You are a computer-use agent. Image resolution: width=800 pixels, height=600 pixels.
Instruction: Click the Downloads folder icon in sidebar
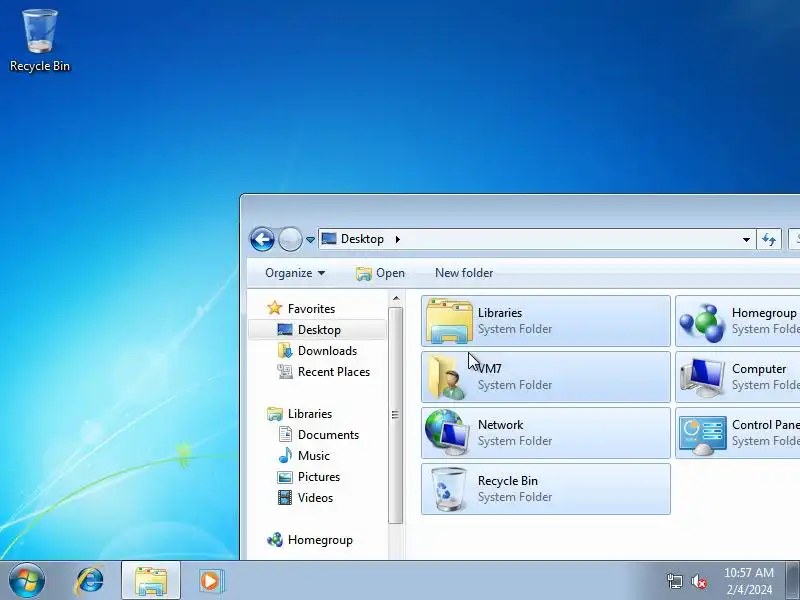tap(285, 351)
